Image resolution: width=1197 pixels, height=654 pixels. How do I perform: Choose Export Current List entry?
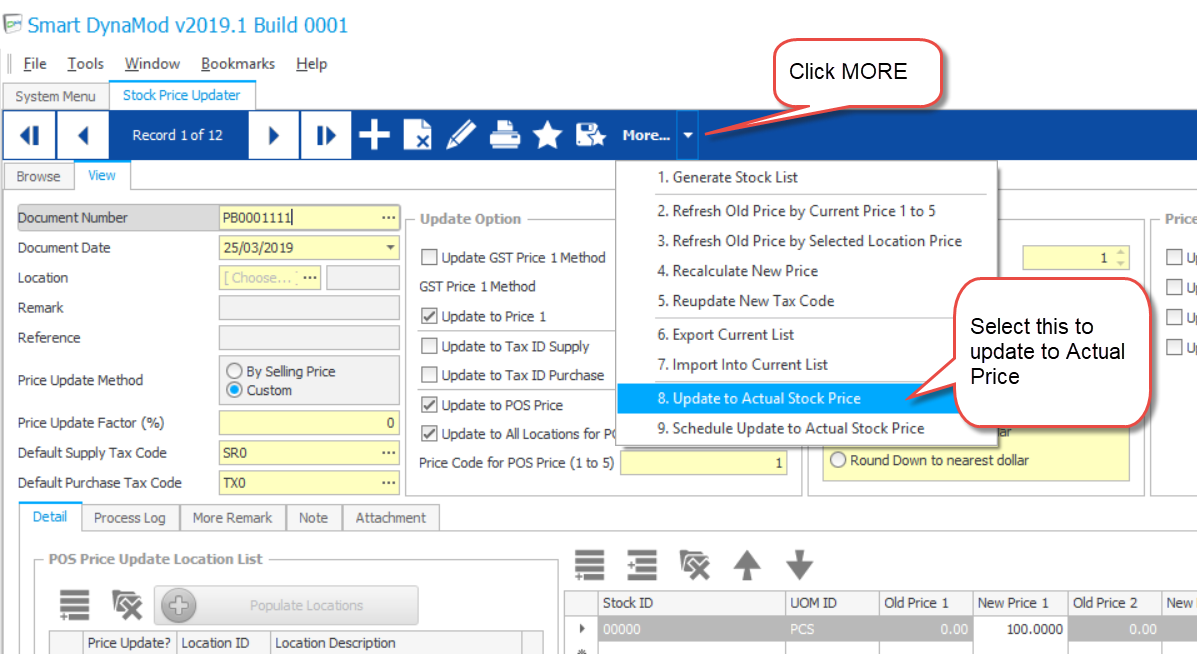click(x=786, y=334)
